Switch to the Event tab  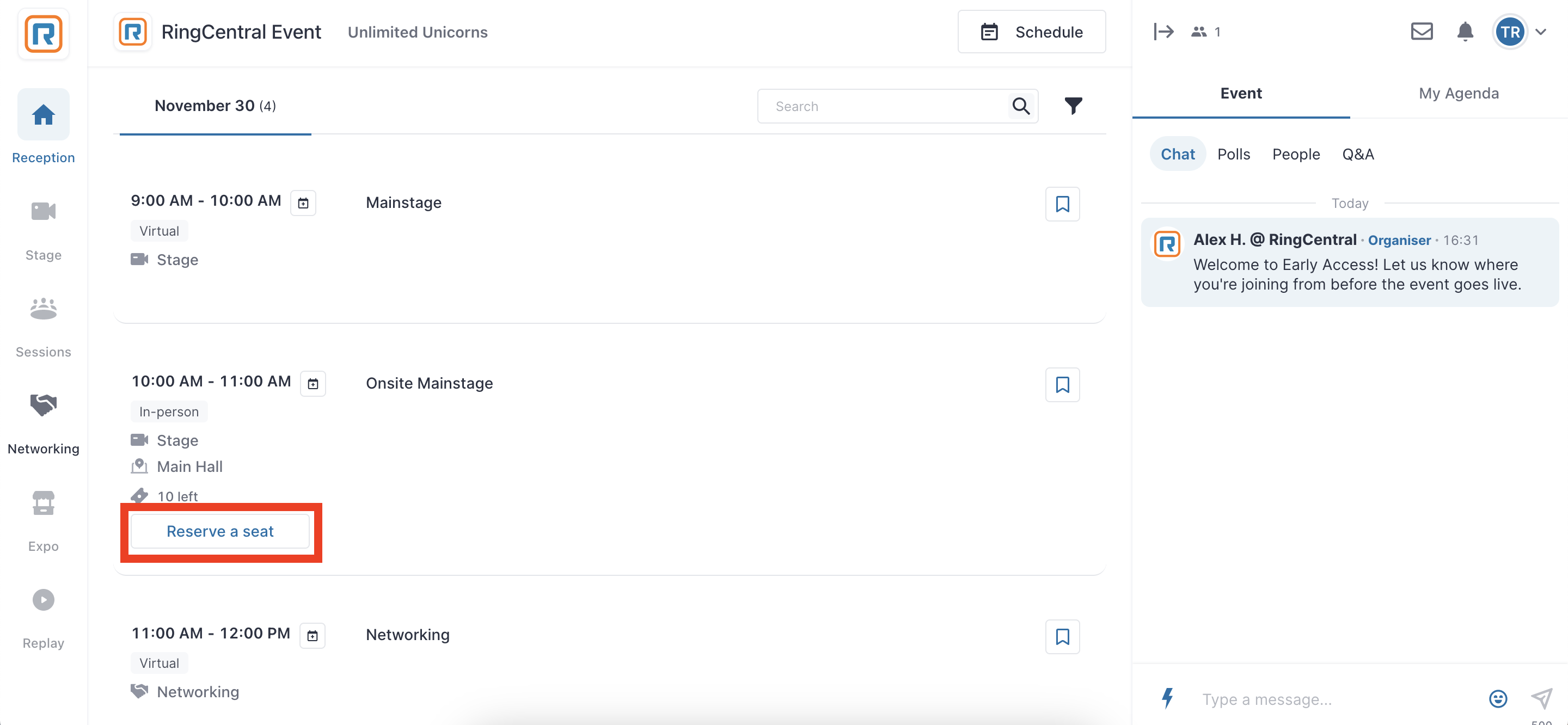[1241, 93]
